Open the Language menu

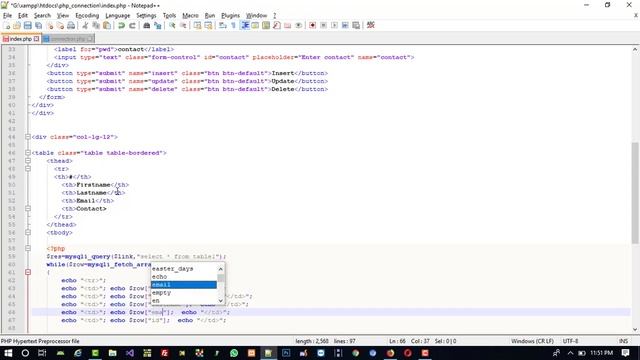coord(118,16)
